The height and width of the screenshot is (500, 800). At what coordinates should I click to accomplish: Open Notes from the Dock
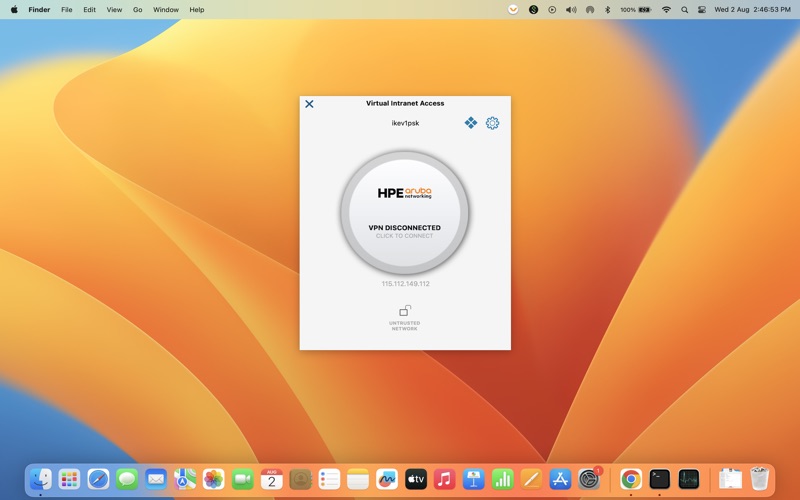(x=358, y=479)
